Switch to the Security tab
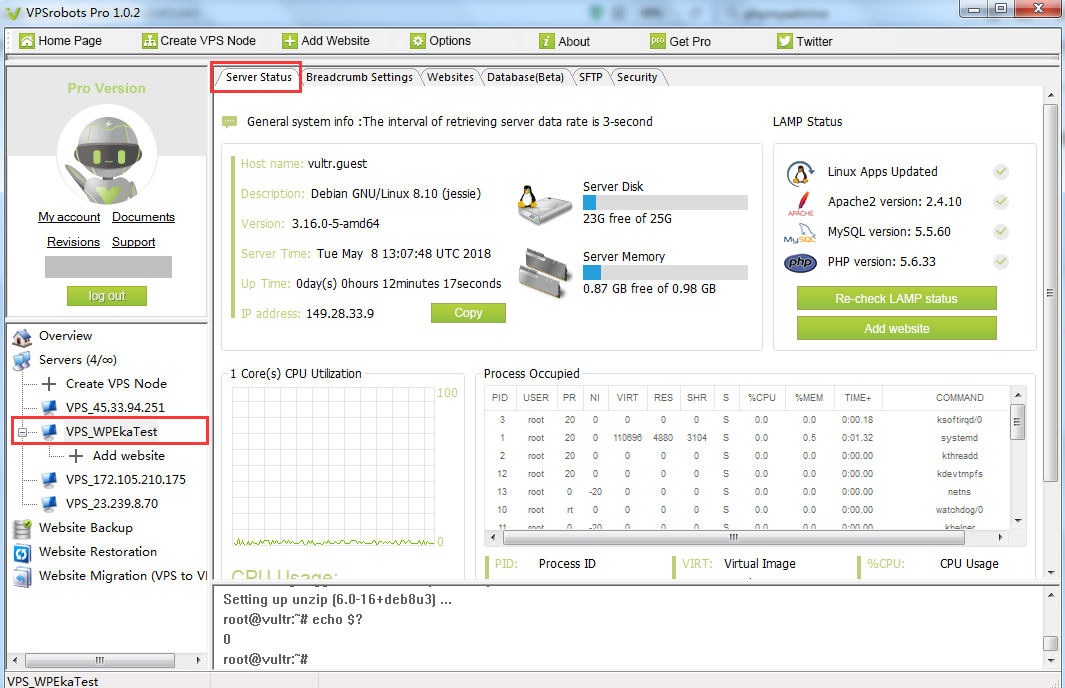Image resolution: width=1065 pixels, height=688 pixels. coord(637,76)
